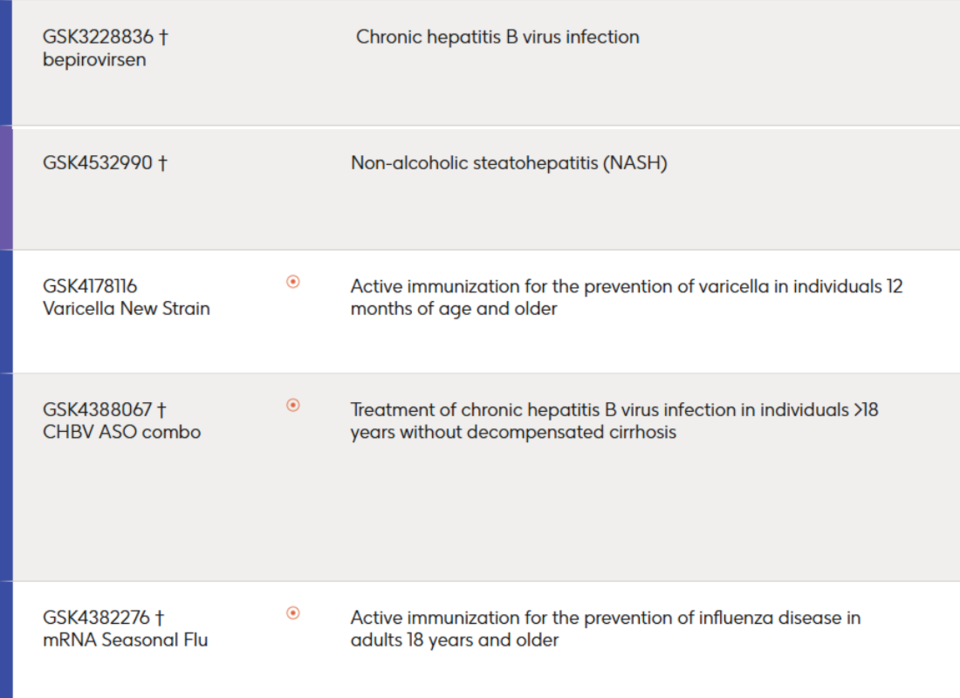Click the dagger symbol after GSK3228836
The image size is (960, 698).
(x=163, y=37)
